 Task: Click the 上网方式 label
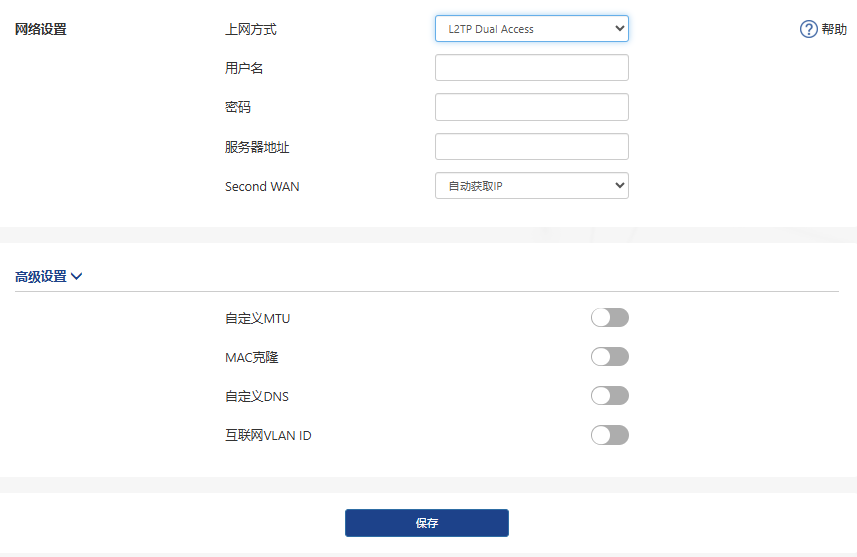(x=251, y=30)
